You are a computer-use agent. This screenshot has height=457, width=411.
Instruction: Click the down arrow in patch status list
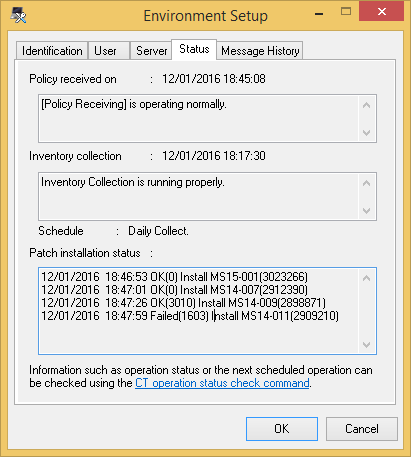click(x=367, y=345)
